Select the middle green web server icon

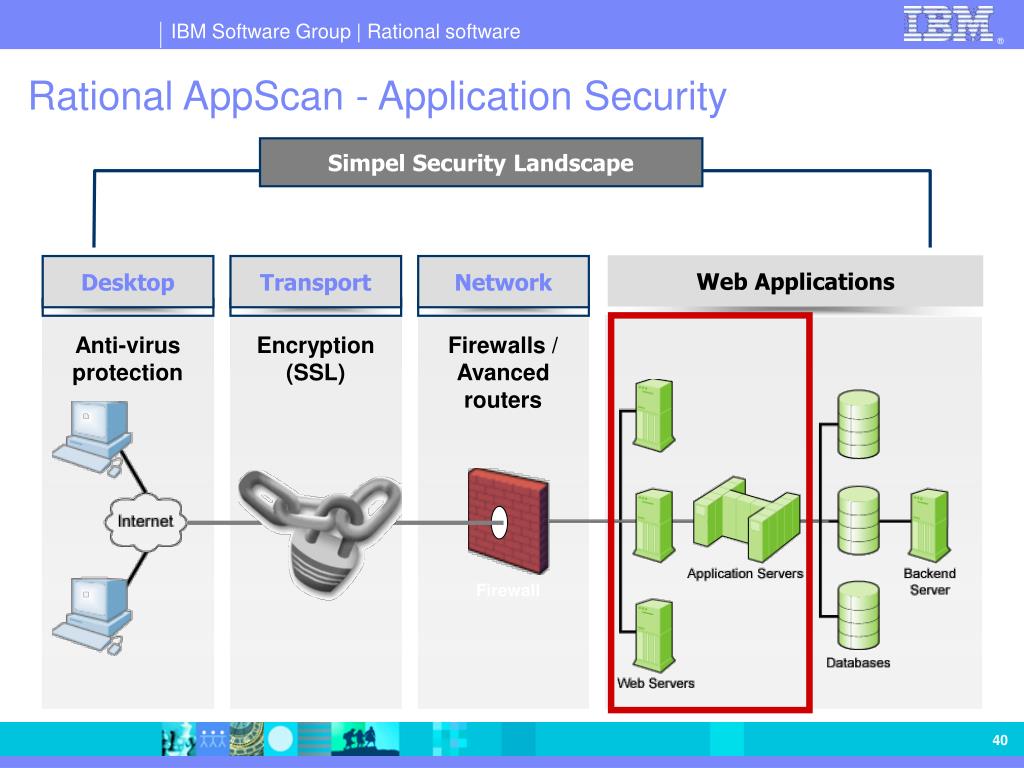pos(654,526)
